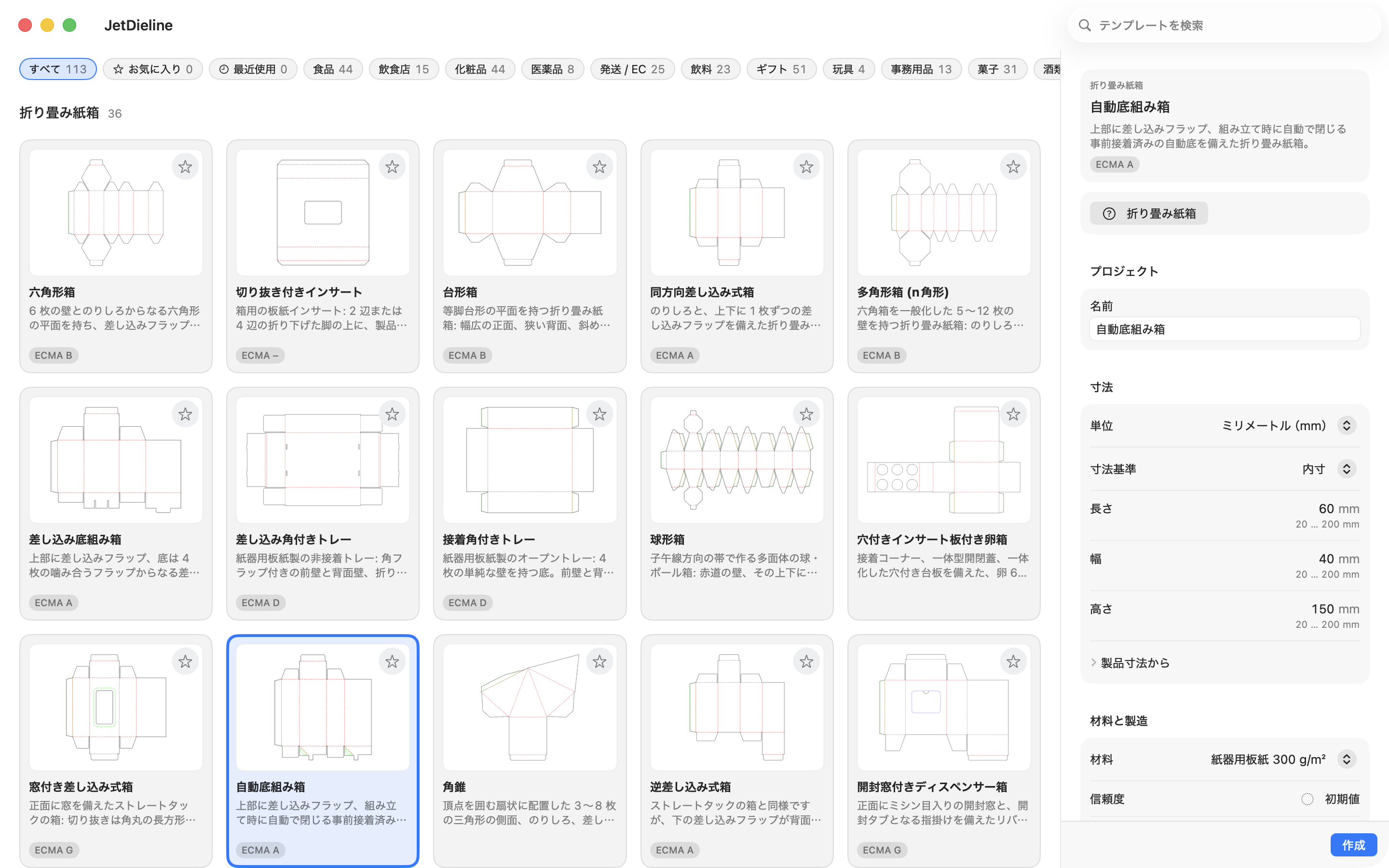Star the 逆差し込み式箱 template
The image size is (1389, 868).
coord(806,662)
